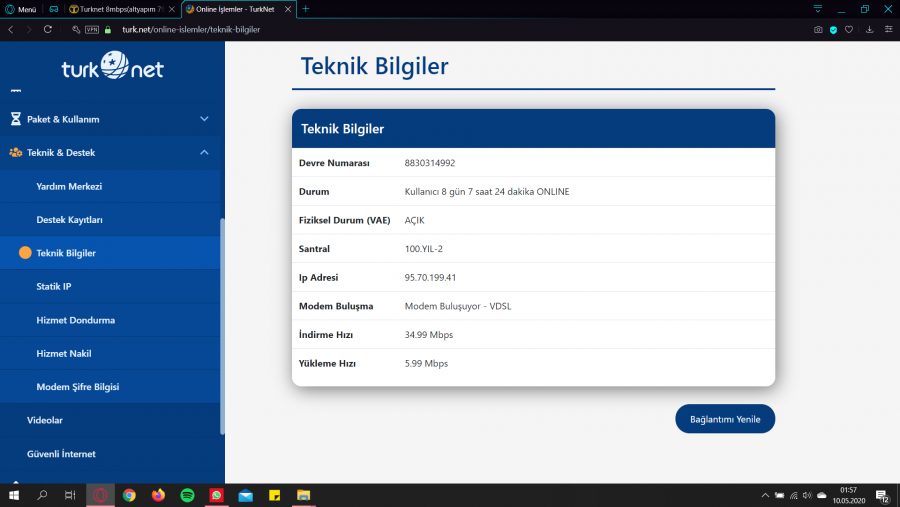
Task: Open the tab search menu dropdown
Action: coord(818,9)
